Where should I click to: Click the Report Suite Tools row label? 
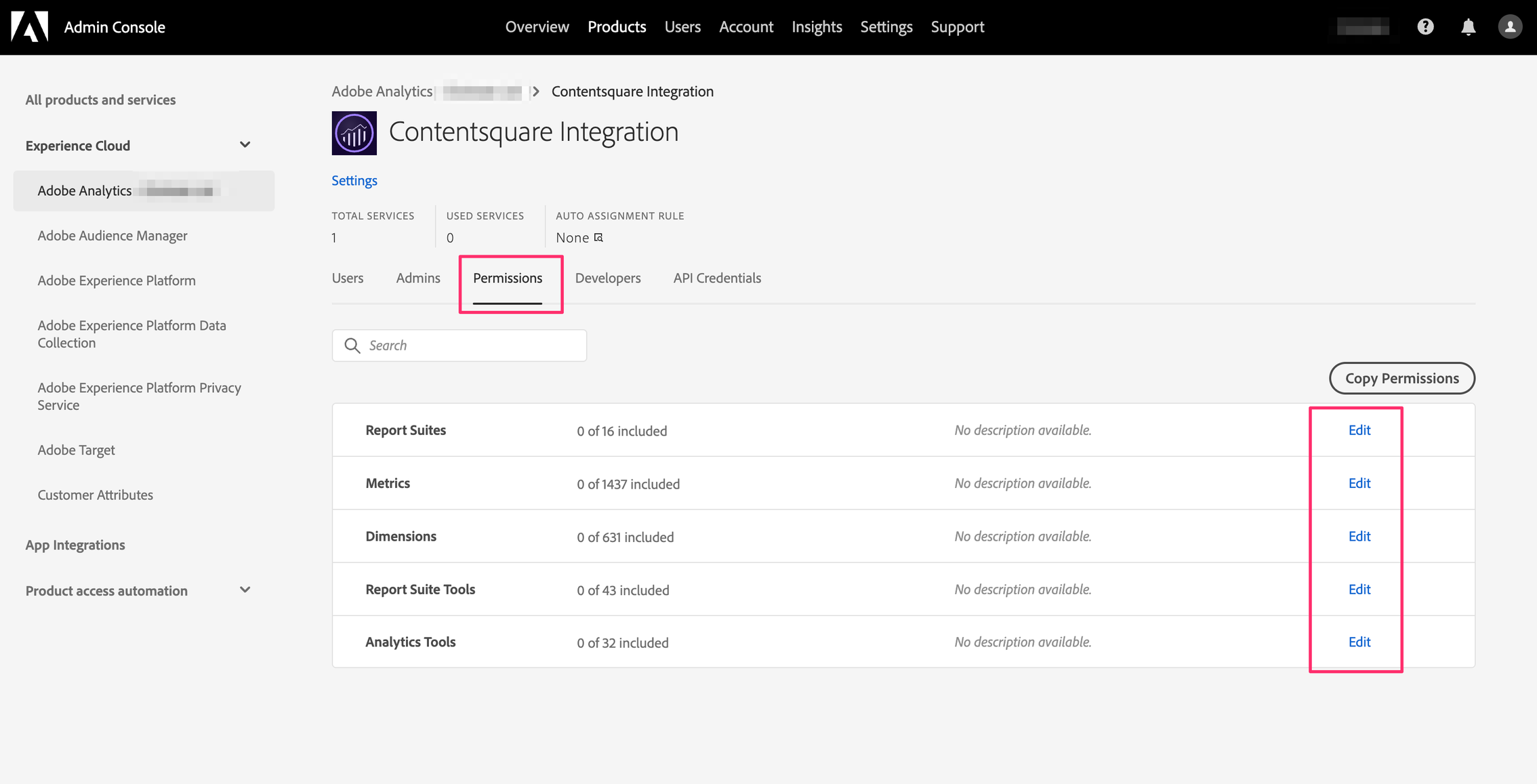tap(420, 590)
